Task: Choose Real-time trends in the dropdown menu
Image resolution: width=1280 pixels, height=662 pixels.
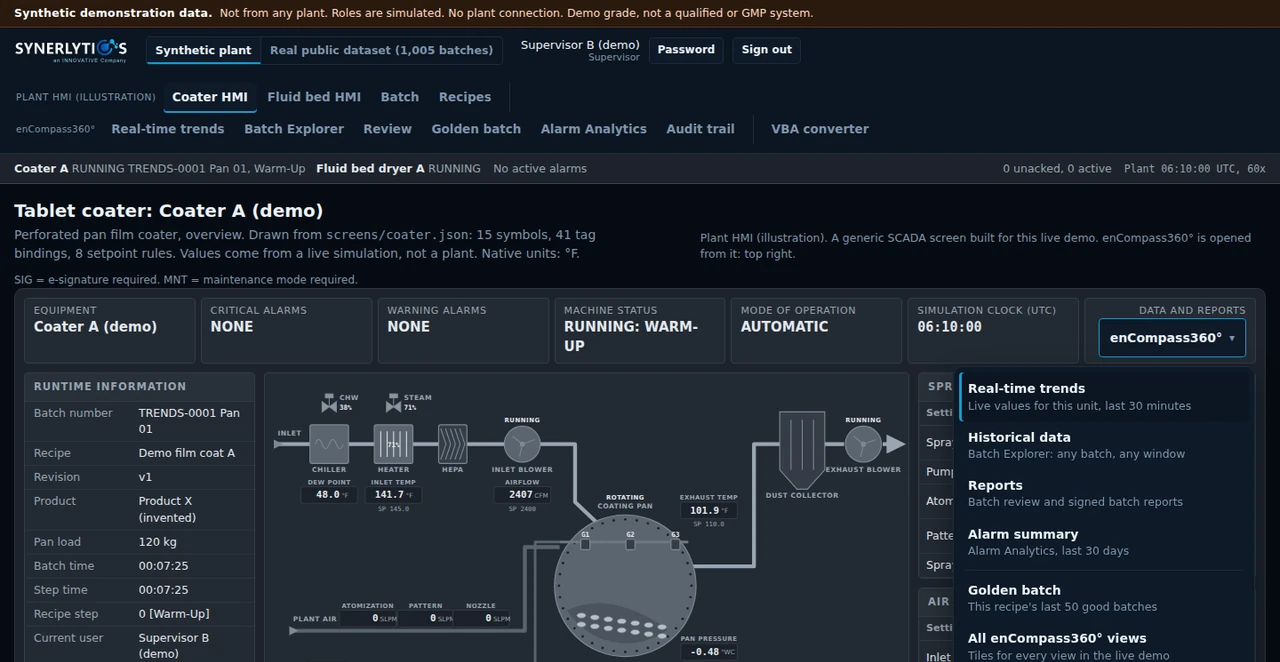Action: [1104, 397]
